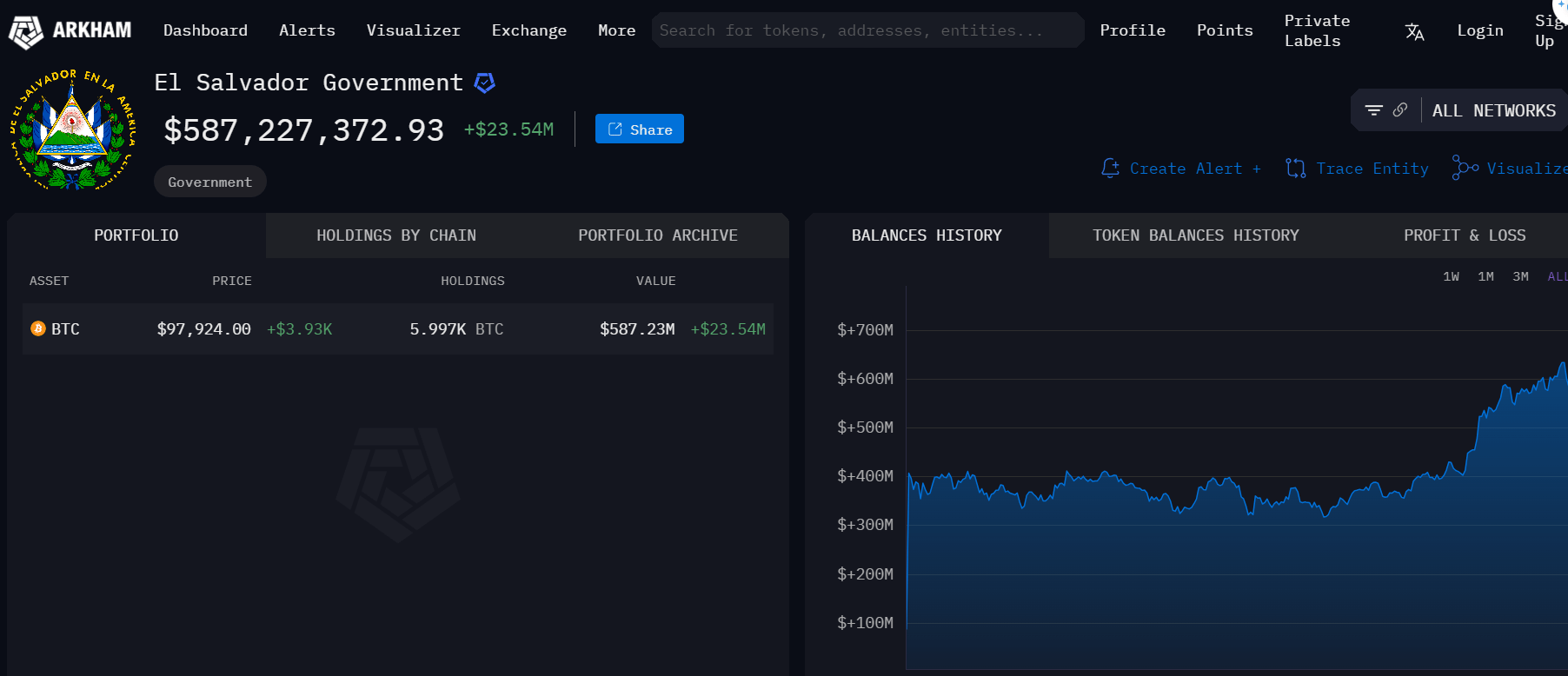
Task: Switch to the PORTFOLIO tab
Action: tap(136, 235)
